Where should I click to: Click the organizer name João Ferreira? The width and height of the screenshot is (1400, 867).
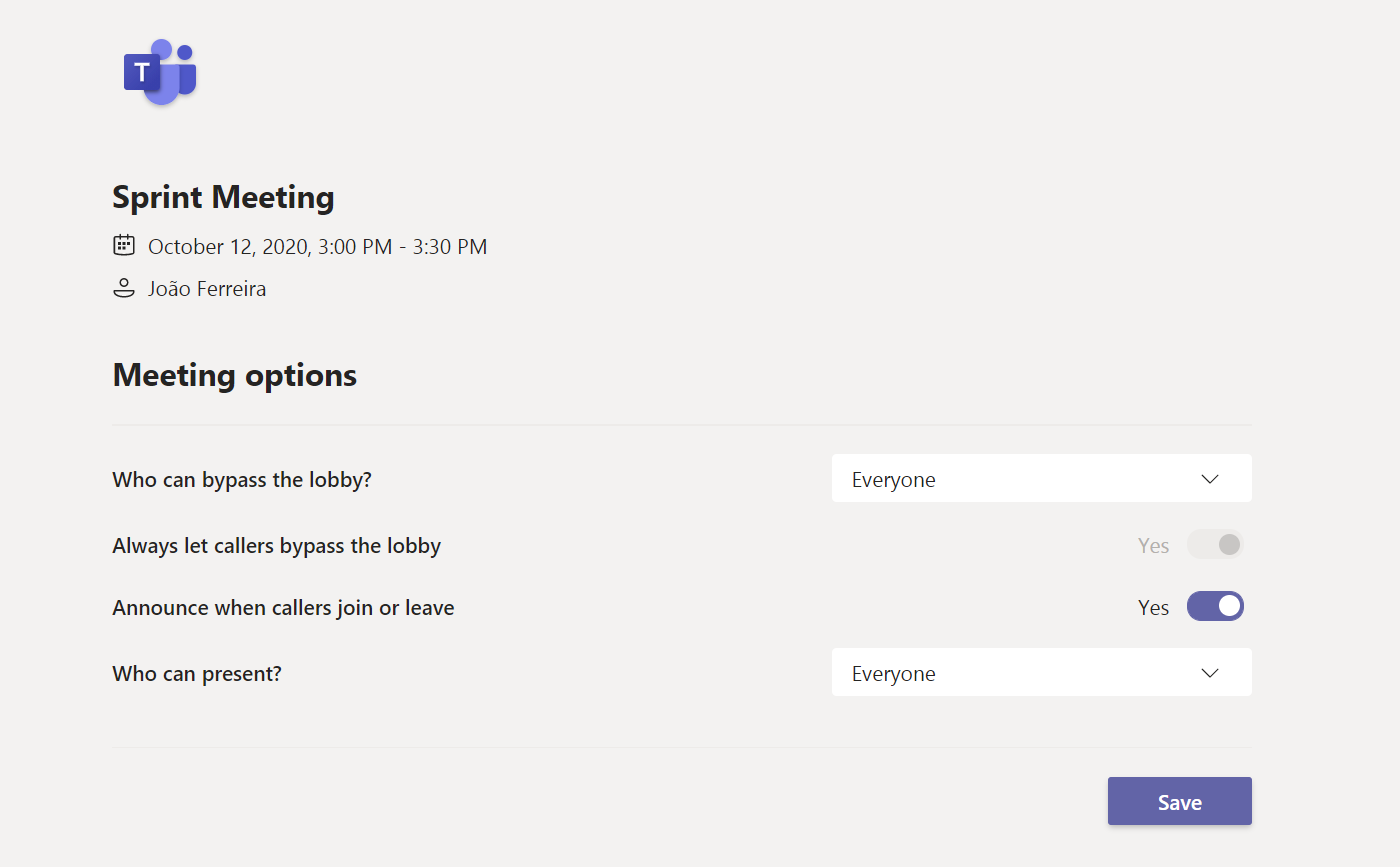pyautogui.click(x=206, y=288)
